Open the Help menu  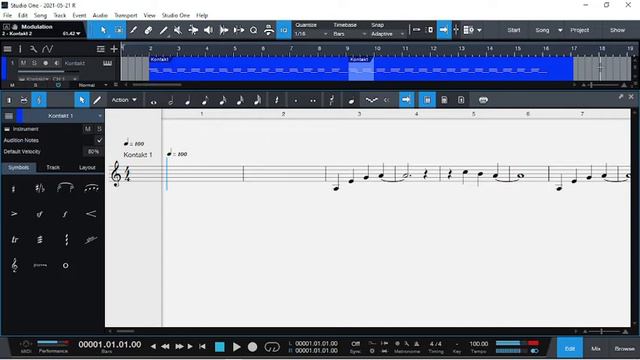tap(202, 15)
